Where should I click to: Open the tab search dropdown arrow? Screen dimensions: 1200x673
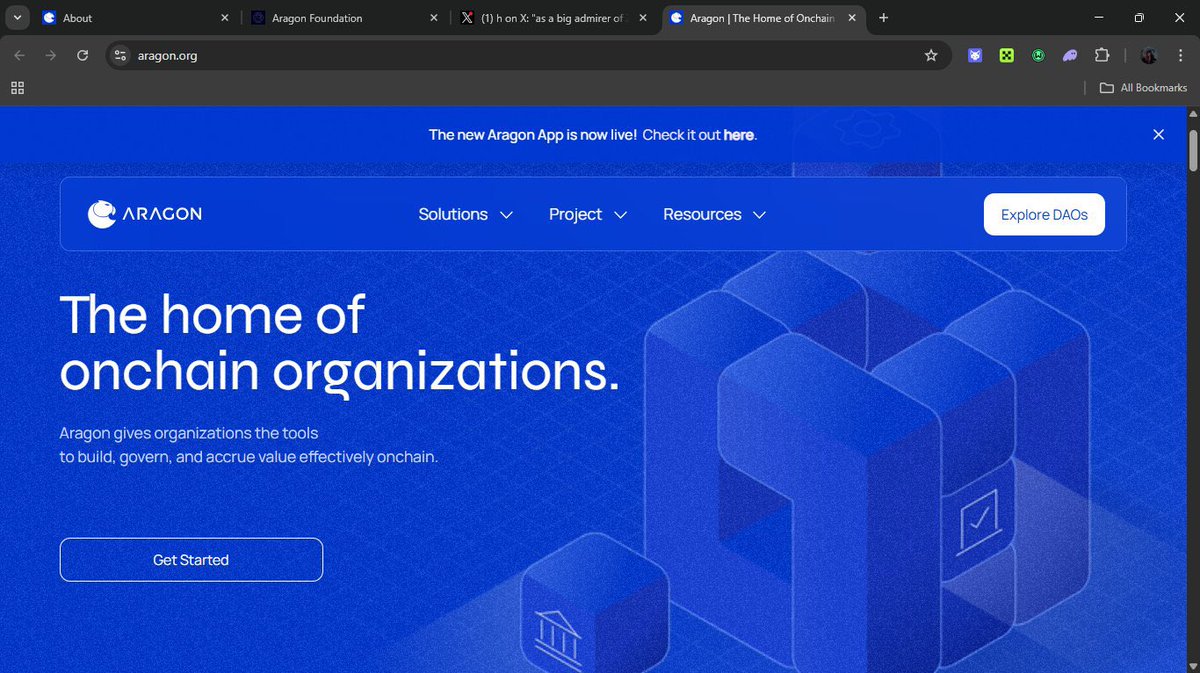(x=17, y=18)
